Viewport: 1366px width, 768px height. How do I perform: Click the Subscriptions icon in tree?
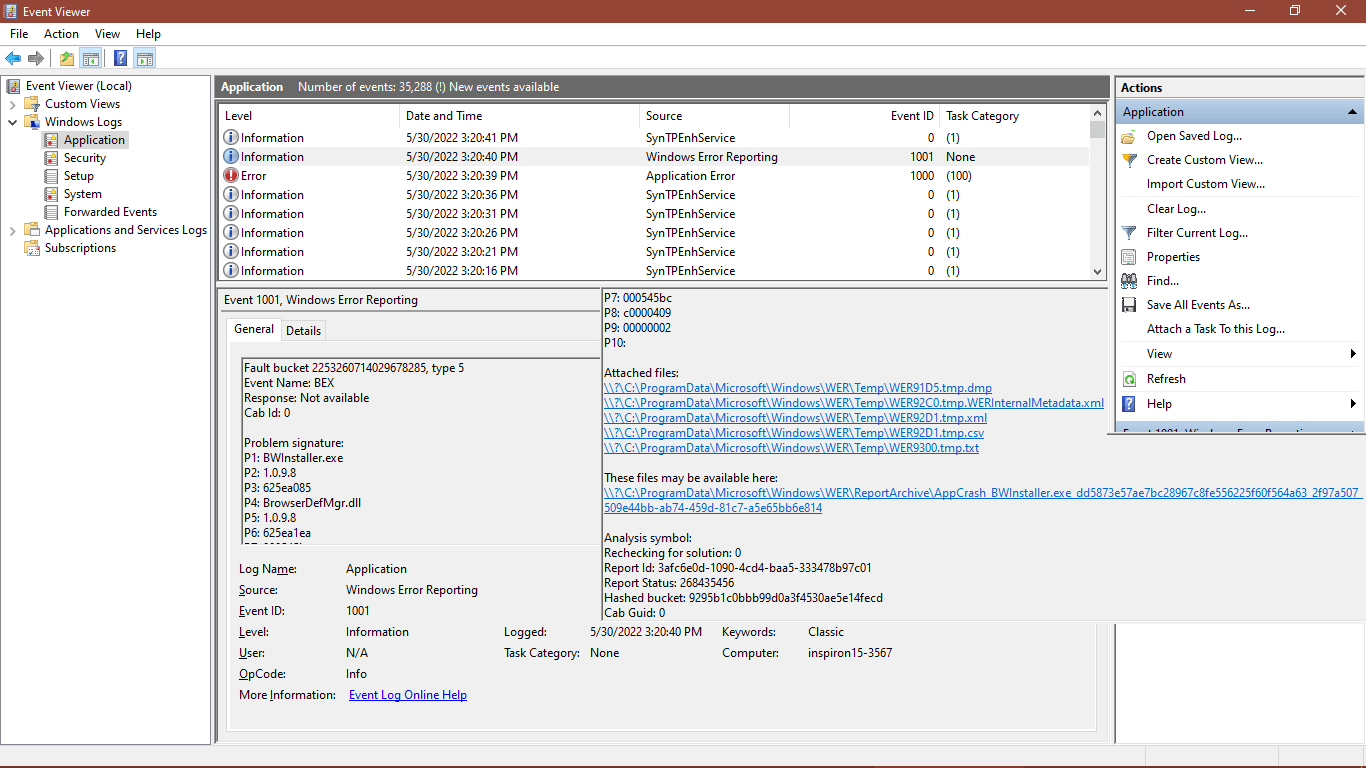32,248
